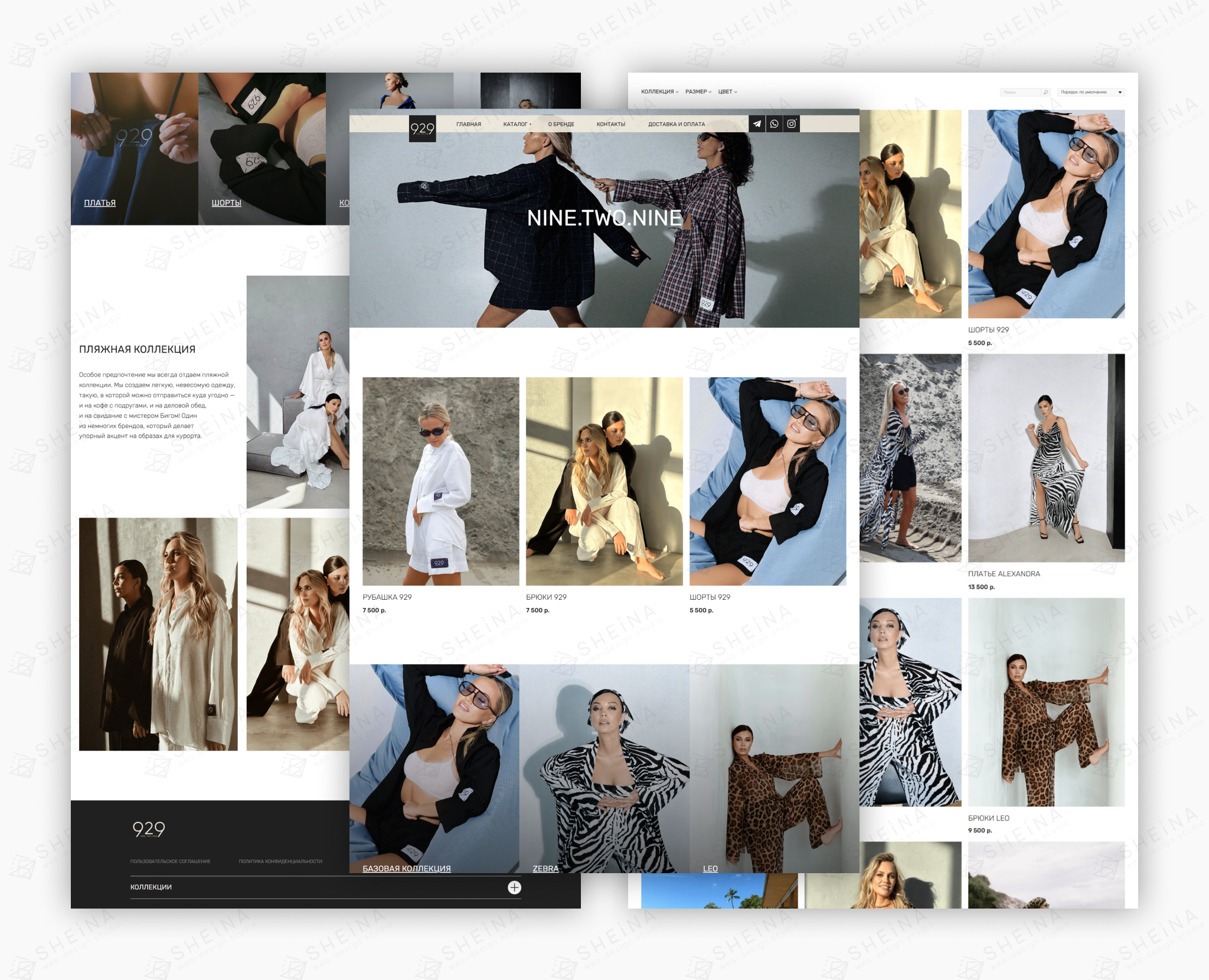Open the О бренде menu item
1209x980 pixels.
tap(561, 125)
